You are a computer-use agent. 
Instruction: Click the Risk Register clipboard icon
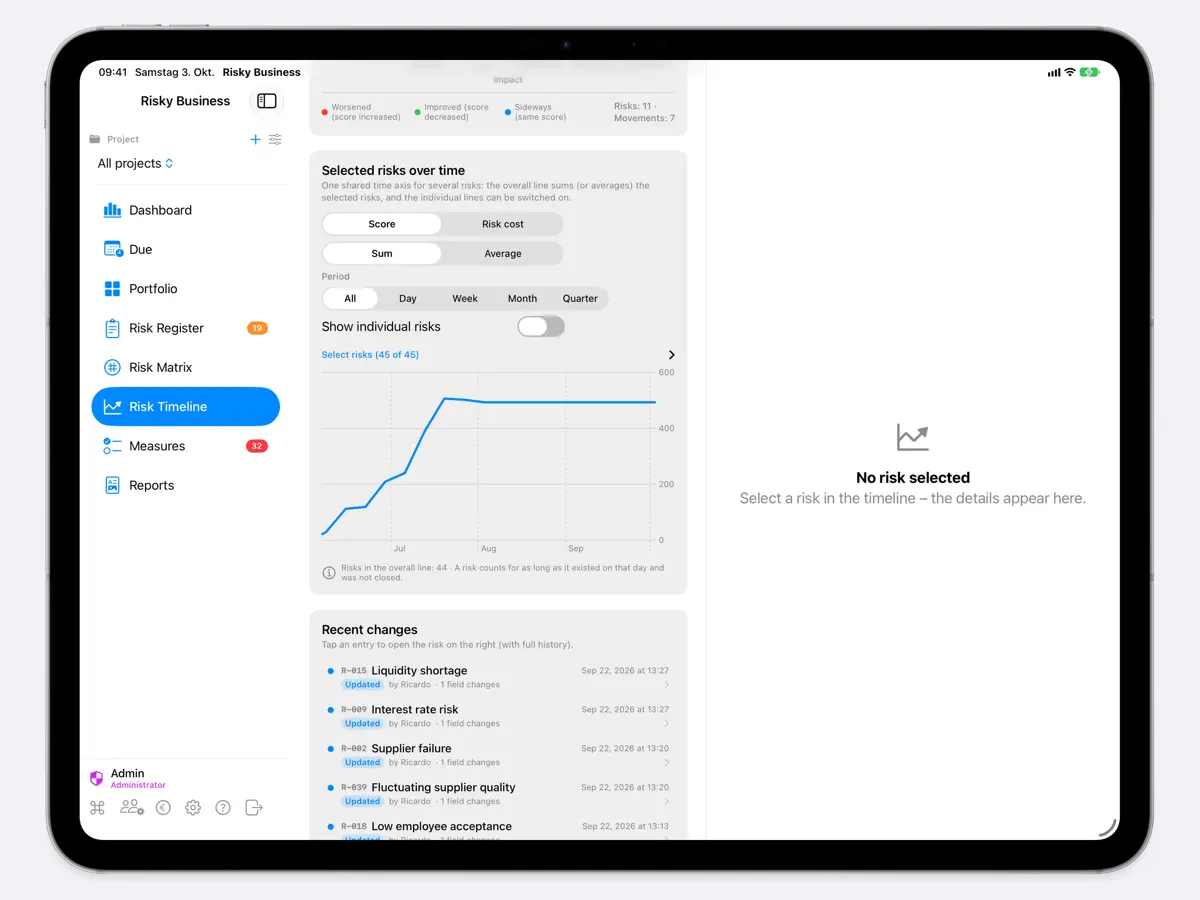click(x=112, y=328)
